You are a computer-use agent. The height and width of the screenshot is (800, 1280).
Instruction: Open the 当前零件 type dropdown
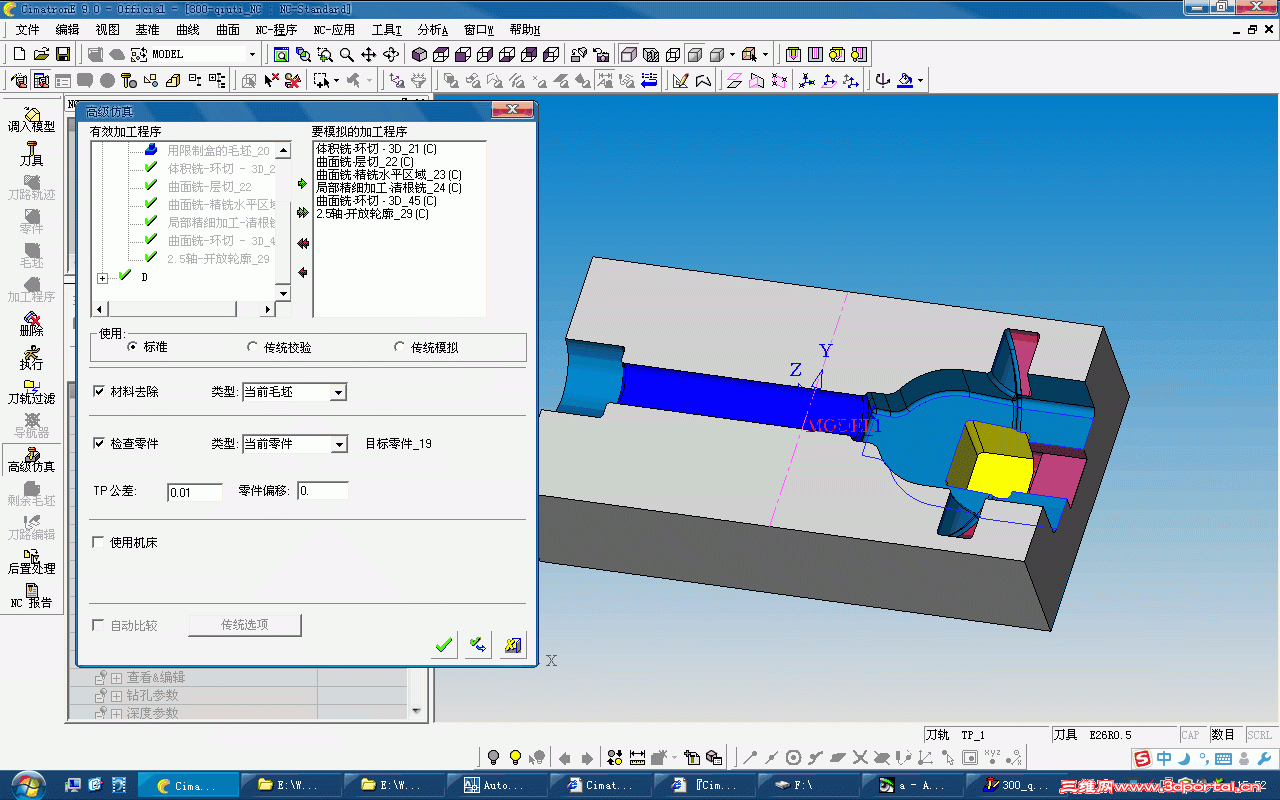click(x=340, y=444)
